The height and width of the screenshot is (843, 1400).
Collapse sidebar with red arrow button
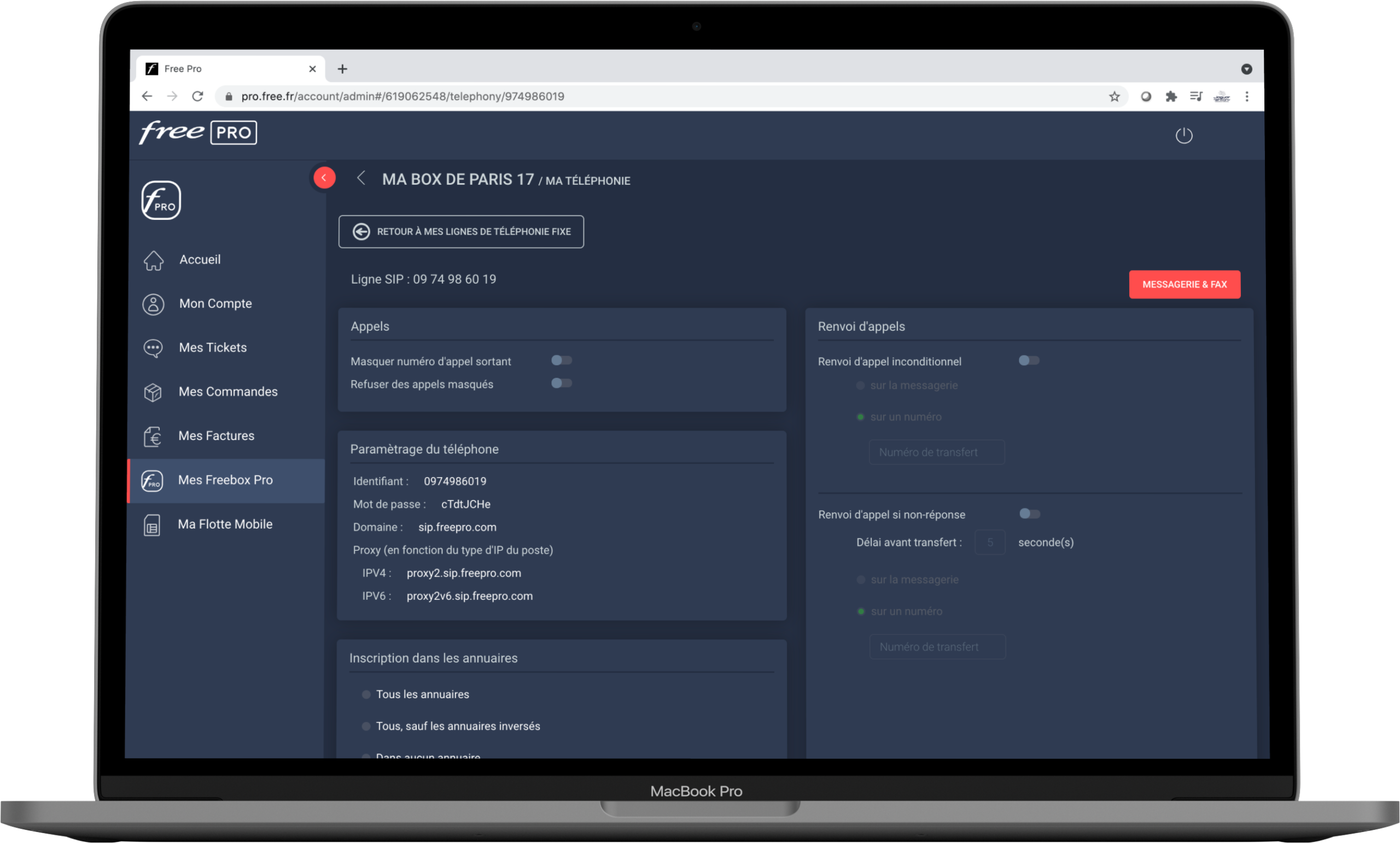pos(324,178)
